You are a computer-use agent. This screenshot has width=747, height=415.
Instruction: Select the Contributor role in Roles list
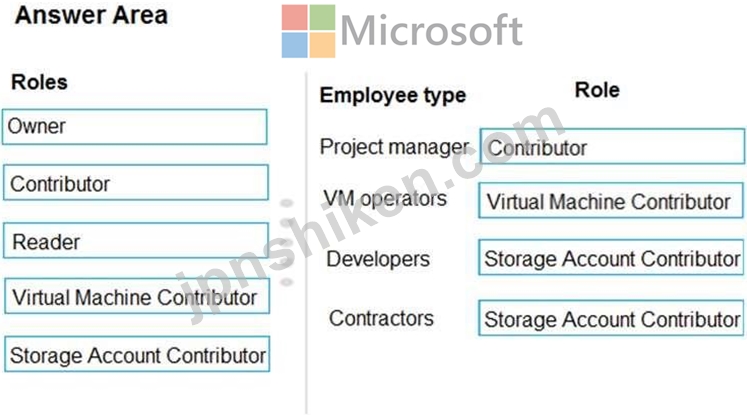[136, 182]
